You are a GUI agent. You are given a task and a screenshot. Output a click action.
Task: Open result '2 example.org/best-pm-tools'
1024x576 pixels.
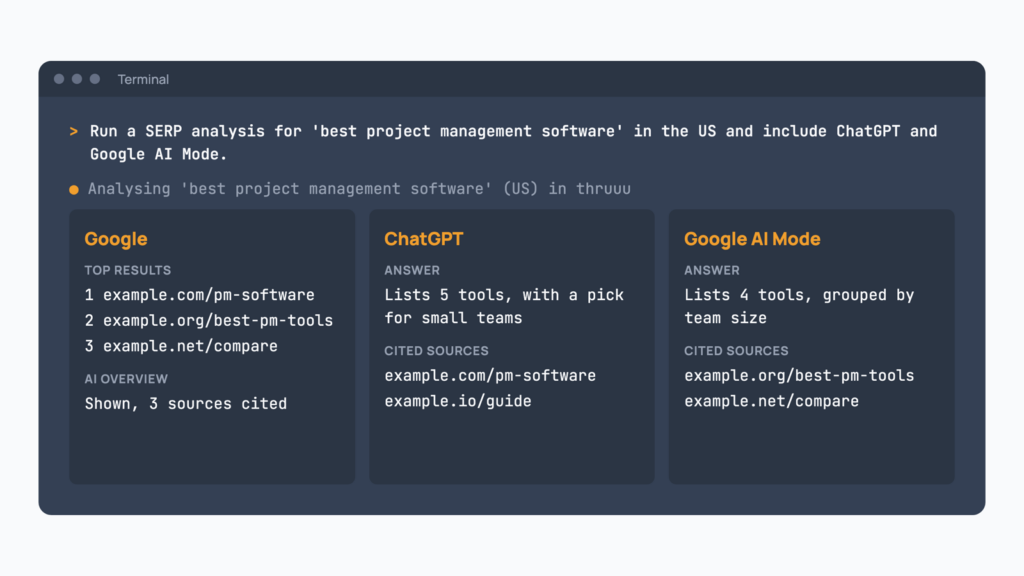pos(208,321)
